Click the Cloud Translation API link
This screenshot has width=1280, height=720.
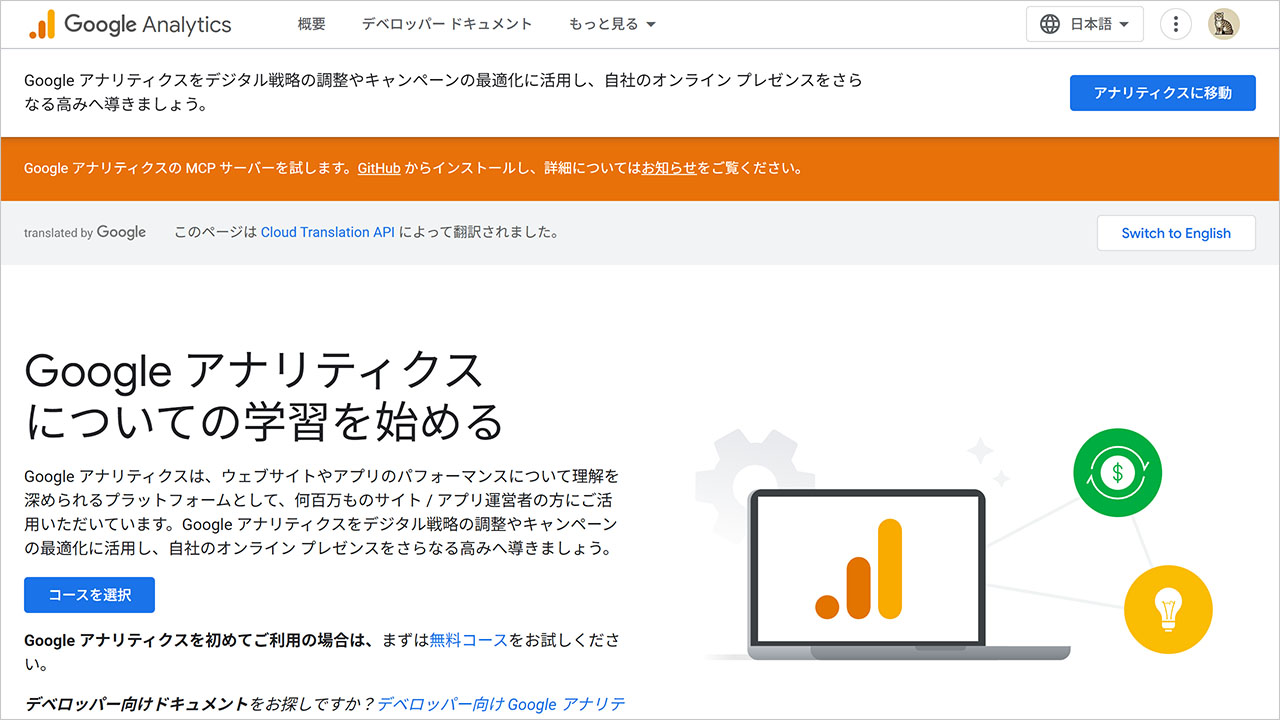pyautogui.click(x=327, y=231)
